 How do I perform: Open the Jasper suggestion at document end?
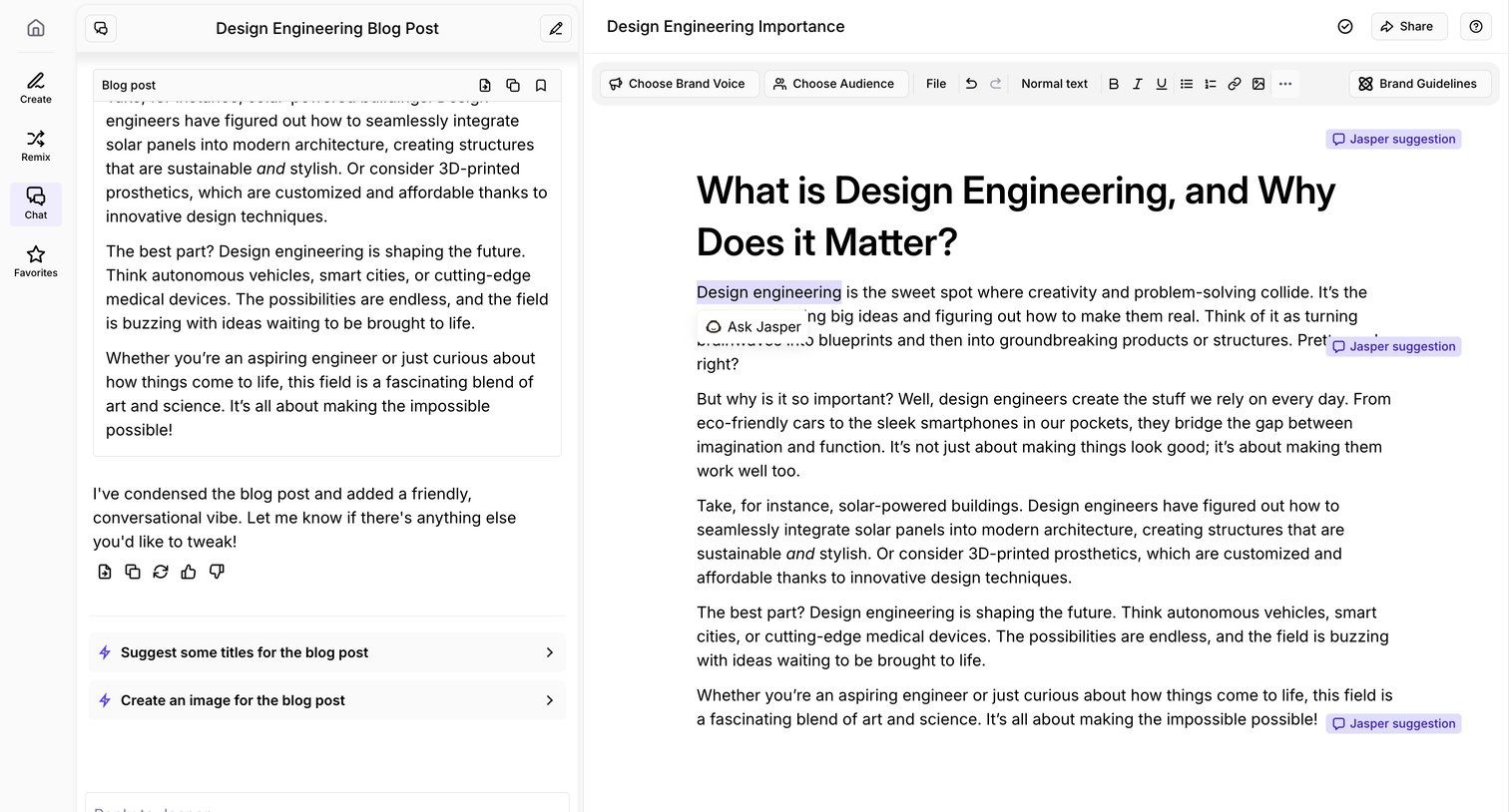point(1393,723)
